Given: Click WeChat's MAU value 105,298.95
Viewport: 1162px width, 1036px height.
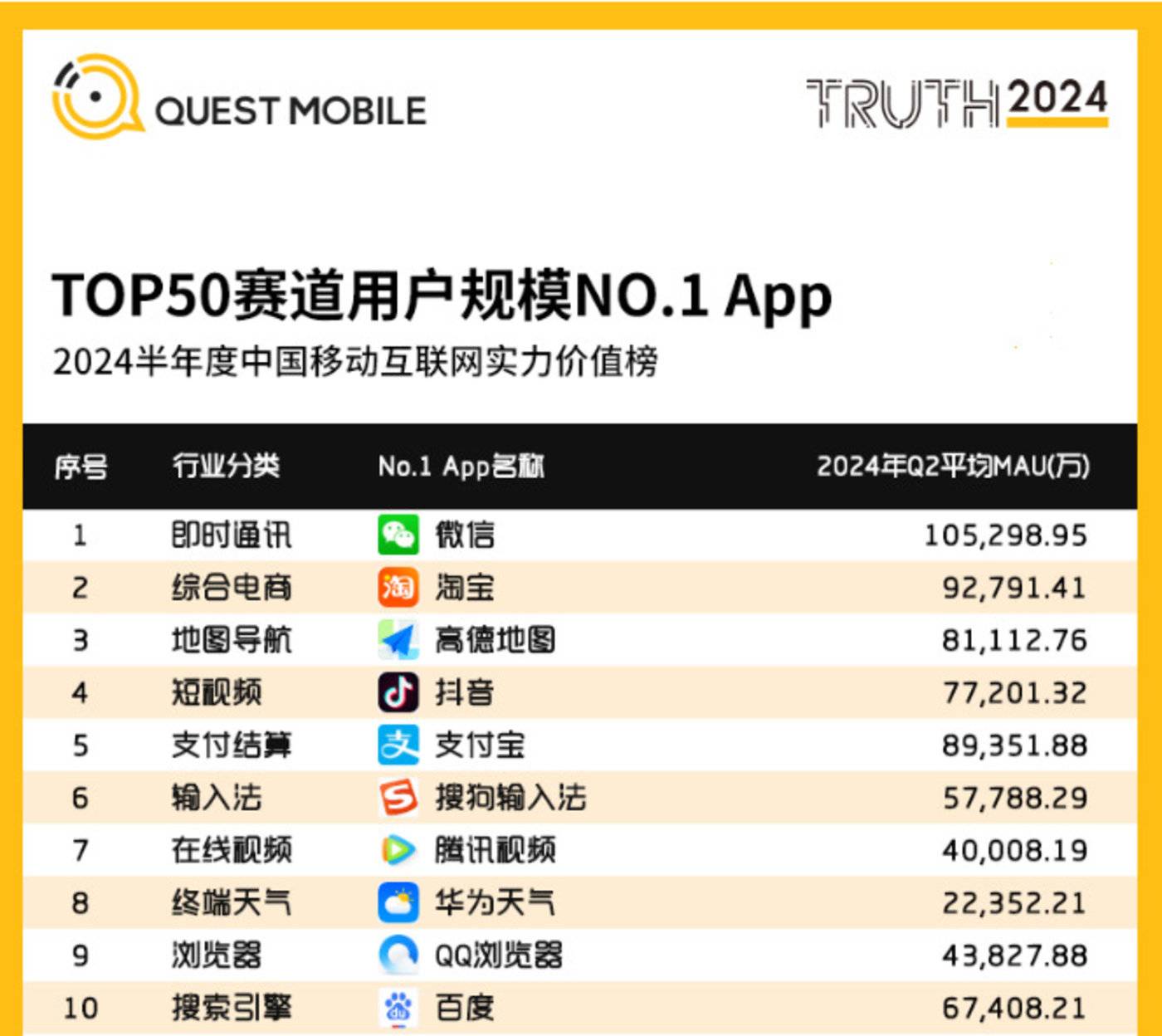Looking at the screenshot, I should click(x=1005, y=535).
